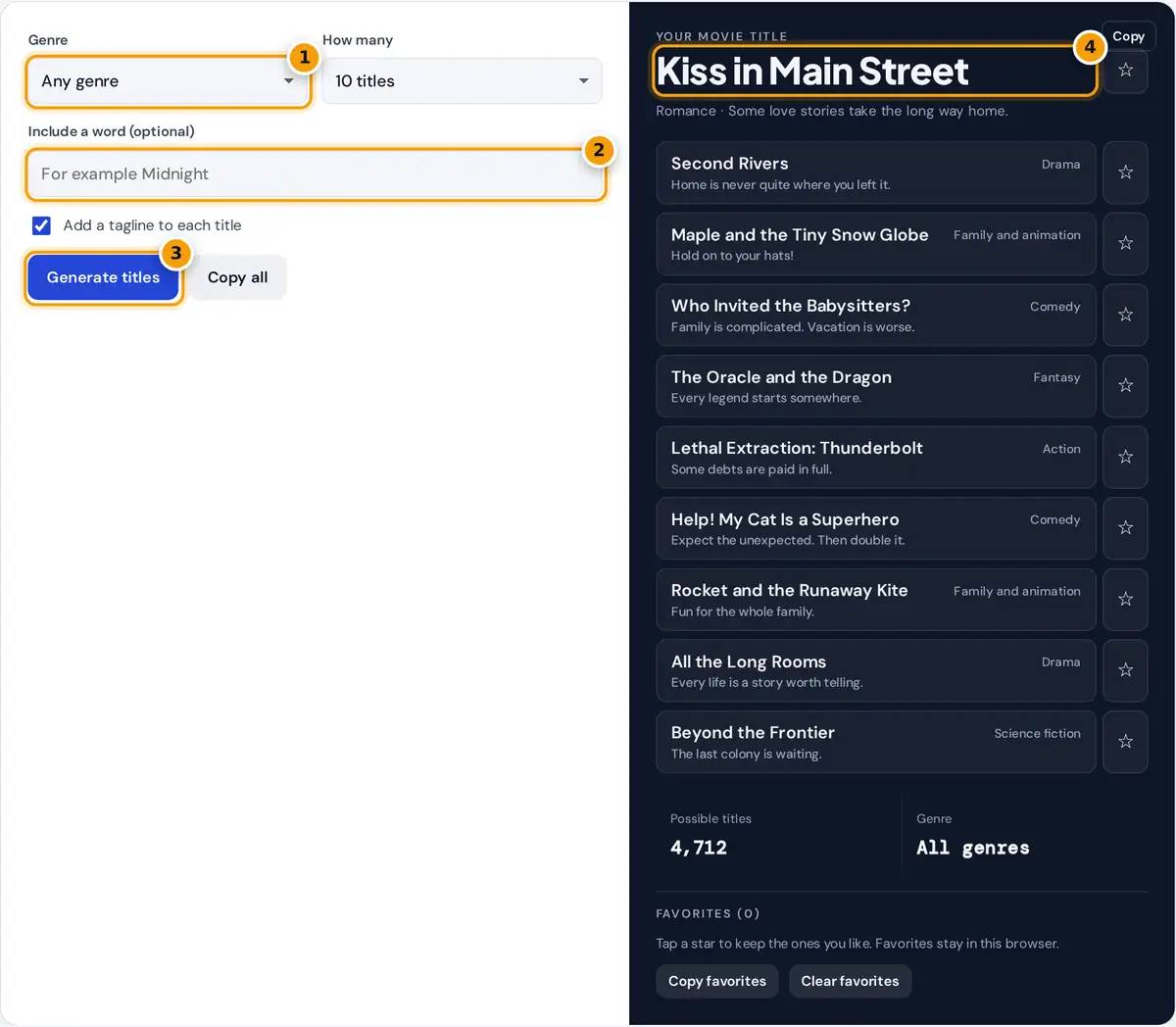This screenshot has height=1027, width=1176.
Task: Click Beyond the Frontier title text
Action: (x=753, y=733)
